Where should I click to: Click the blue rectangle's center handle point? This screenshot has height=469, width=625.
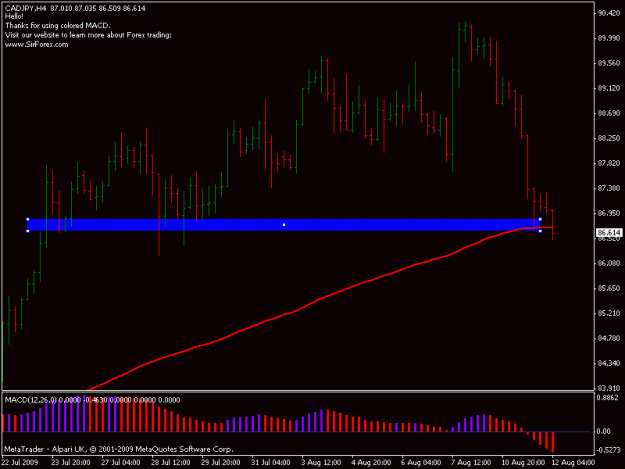click(284, 225)
